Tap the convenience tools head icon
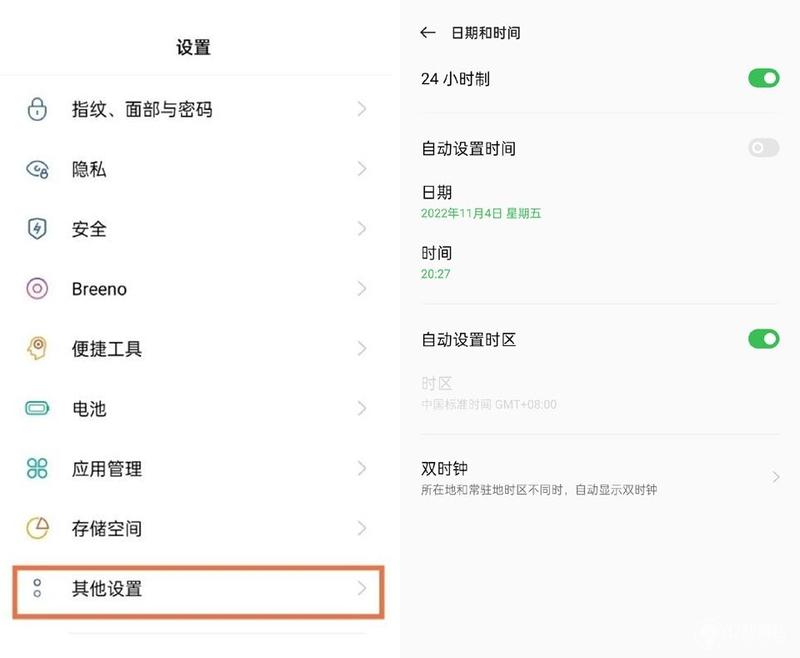Screen dimensions: 800x658 37,348
